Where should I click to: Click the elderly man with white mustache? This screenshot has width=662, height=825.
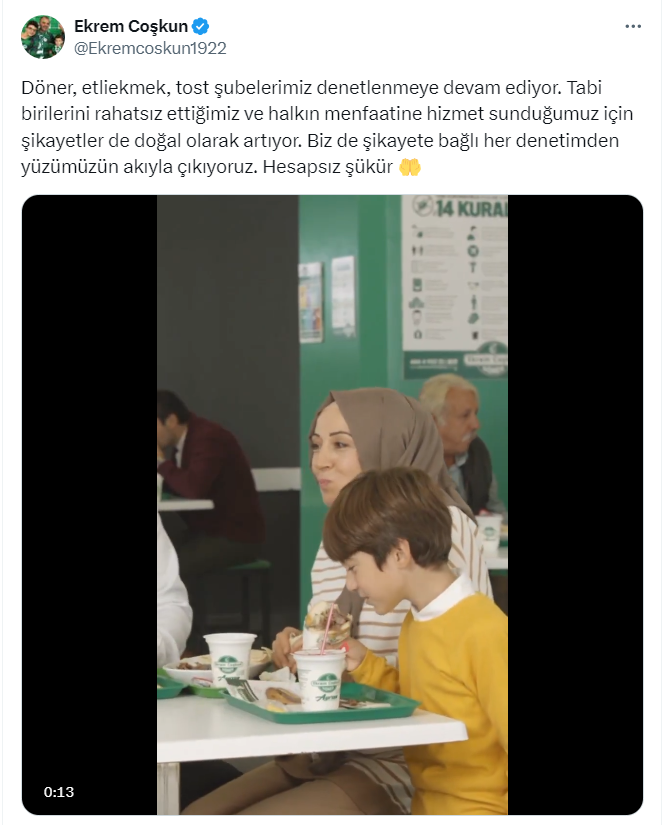coord(458,442)
